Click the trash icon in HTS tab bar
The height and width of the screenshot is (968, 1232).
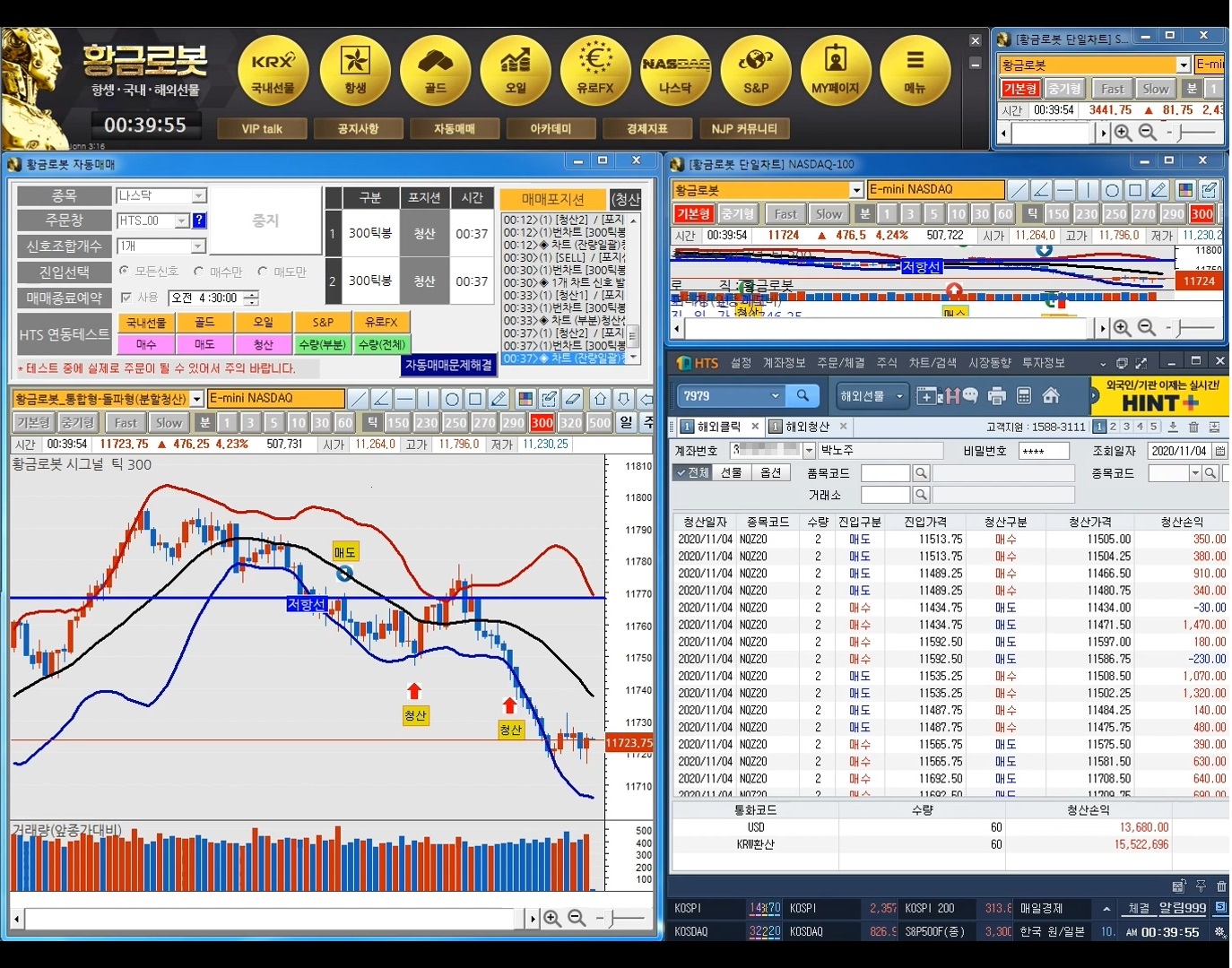click(x=1193, y=428)
